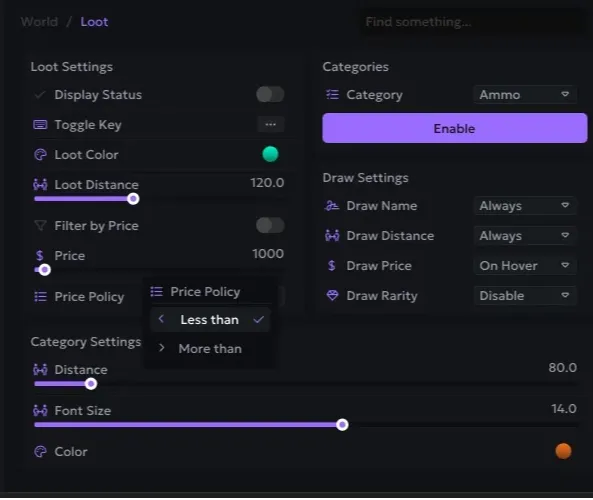Viewport: 593px width, 500px height.
Task: Select the More than price policy option
Action: 210,349
